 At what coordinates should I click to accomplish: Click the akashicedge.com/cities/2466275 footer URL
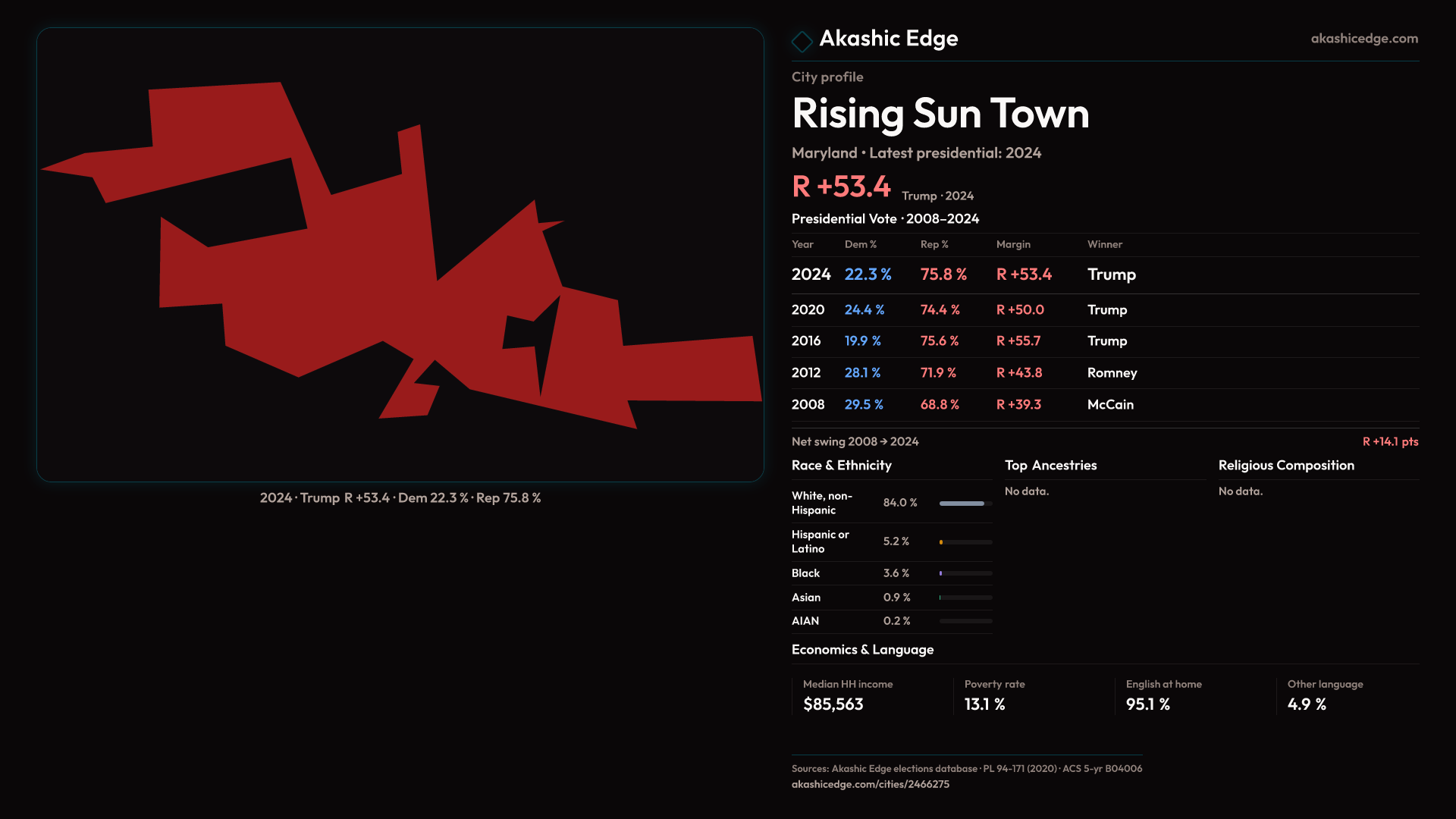(870, 784)
